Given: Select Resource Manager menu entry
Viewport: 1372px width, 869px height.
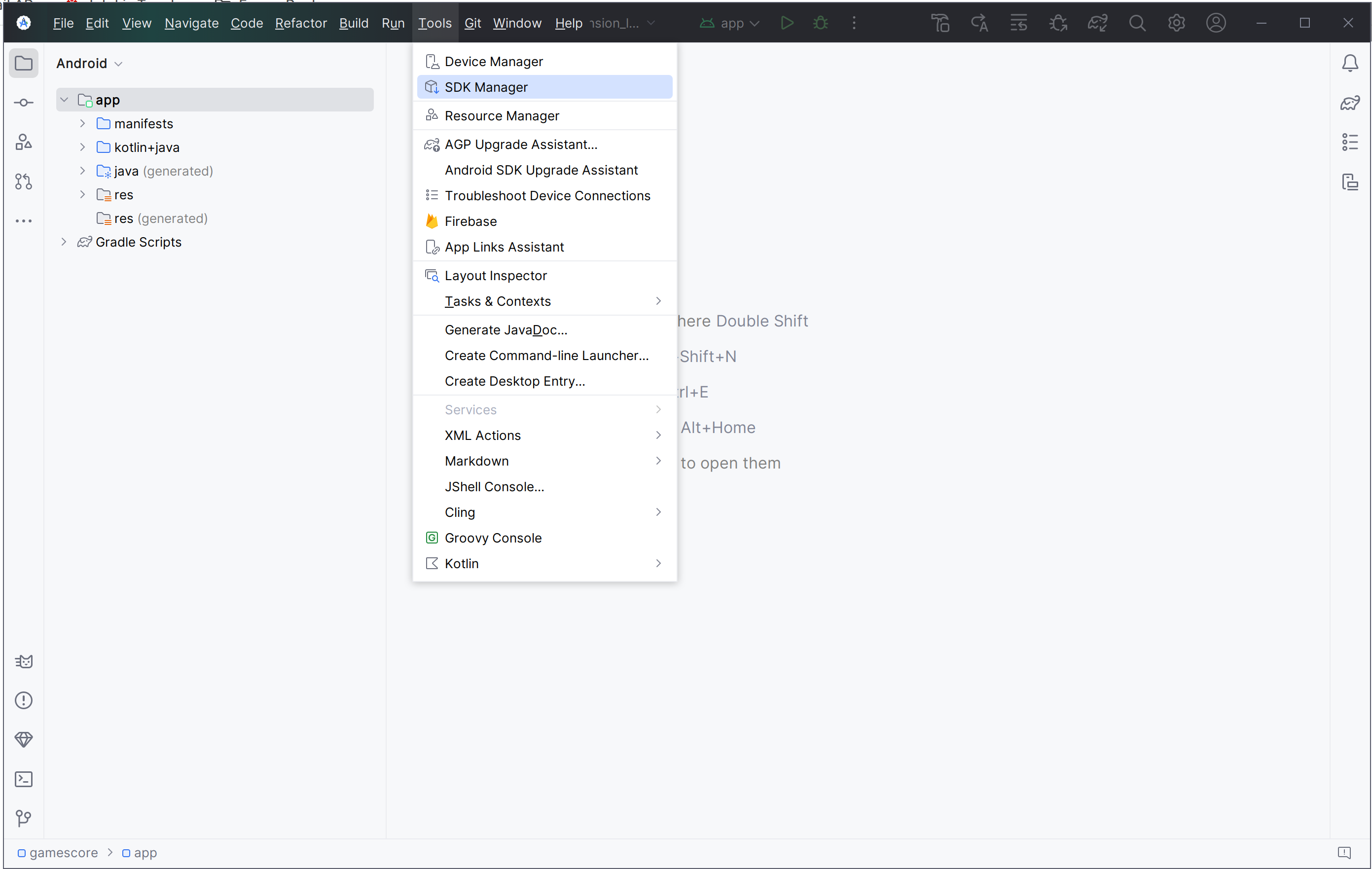Looking at the screenshot, I should (x=544, y=116).
